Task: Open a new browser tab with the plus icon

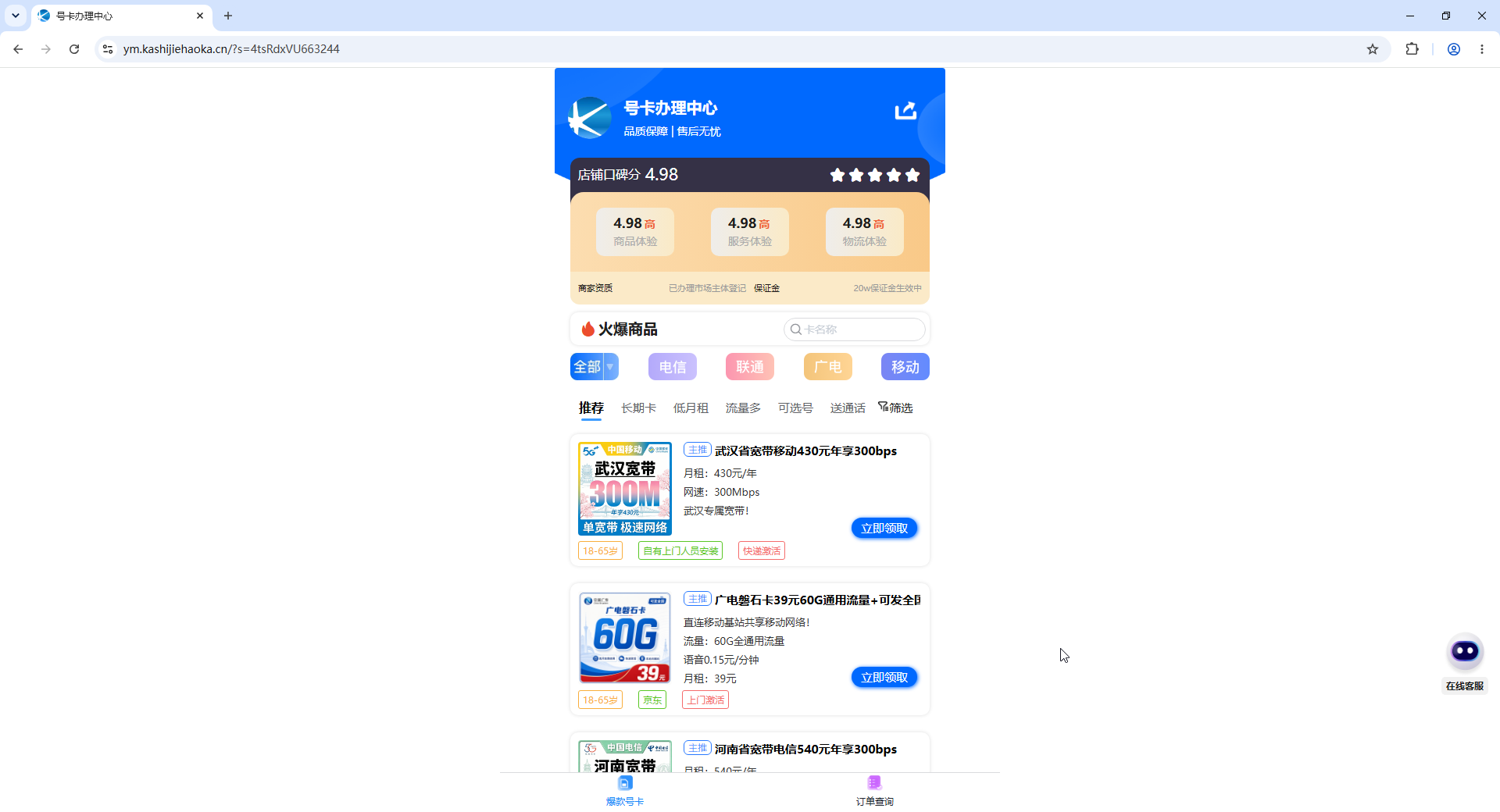Action: pyautogui.click(x=228, y=16)
